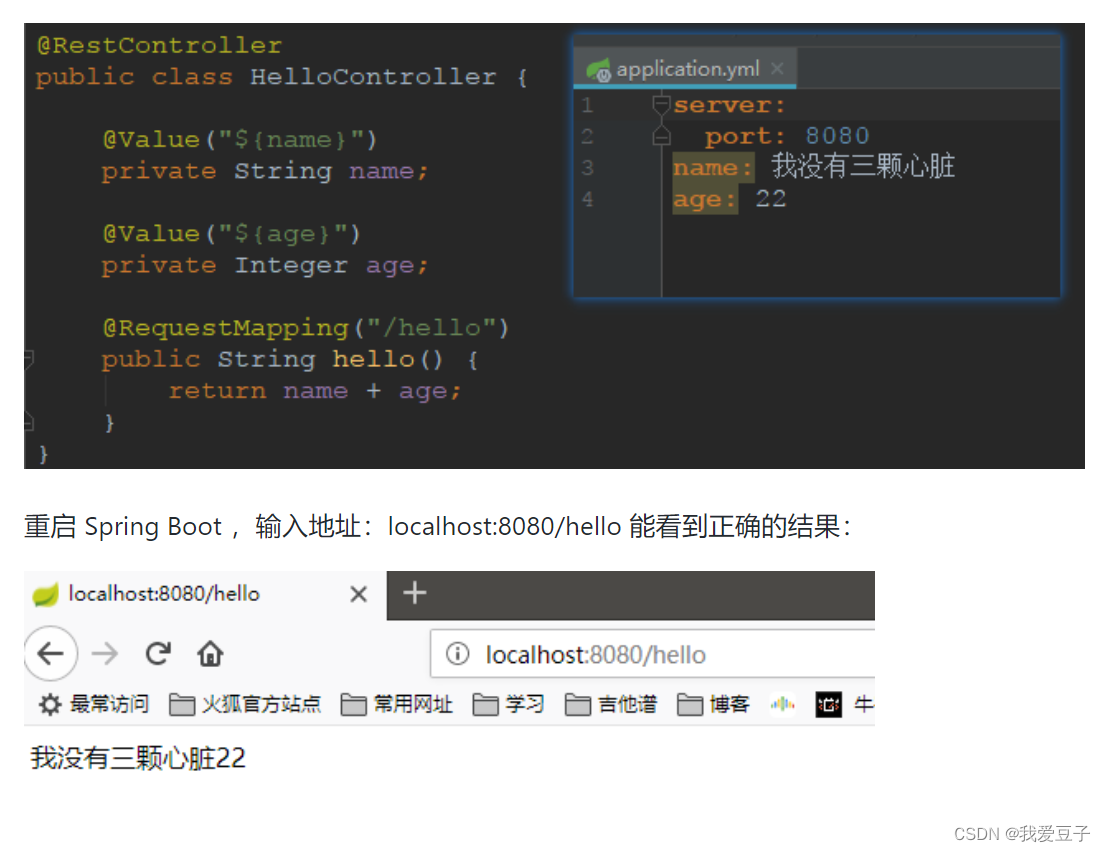Collapse the hello method fold marker in gutter
The height and width of the screenshot is (852, 1106).
pos(29,359)
